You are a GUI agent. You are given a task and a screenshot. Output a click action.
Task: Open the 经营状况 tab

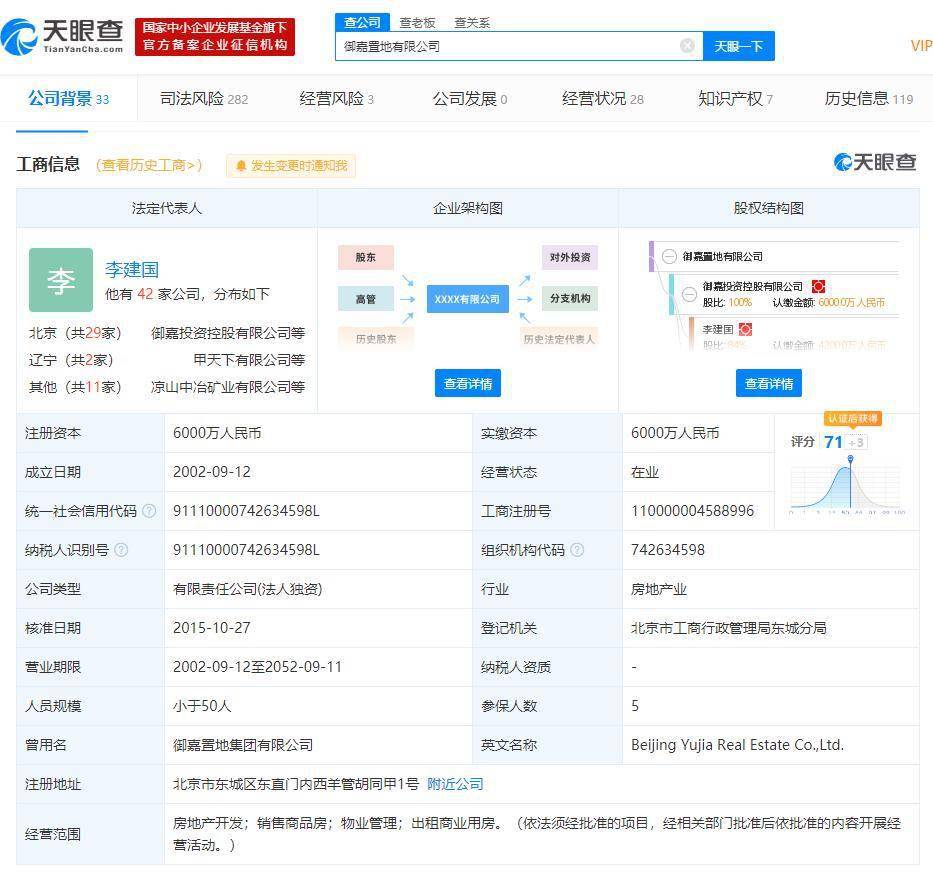click(x=603, y=99)
